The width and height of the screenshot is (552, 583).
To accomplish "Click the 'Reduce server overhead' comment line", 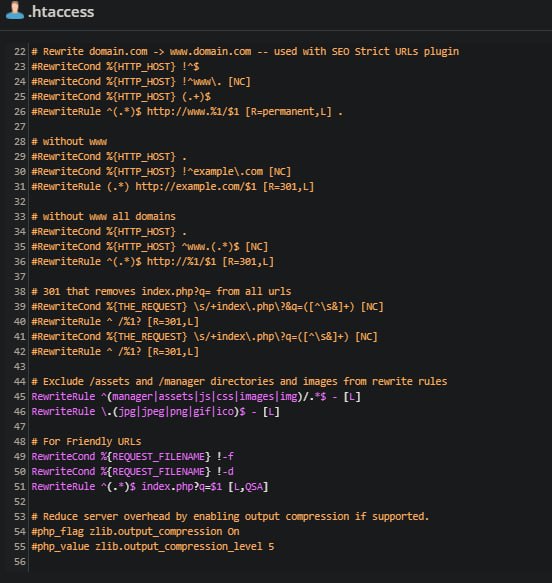I will click(230, 517).
